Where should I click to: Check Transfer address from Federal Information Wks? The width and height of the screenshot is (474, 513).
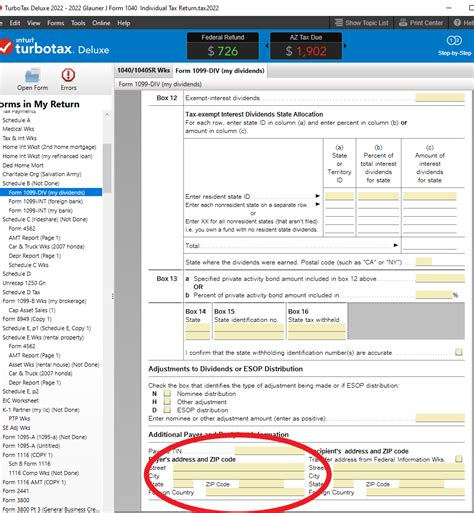click(459, 459)
